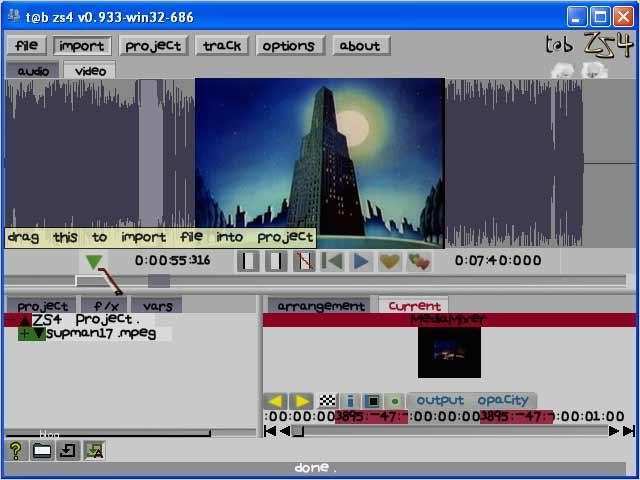Open the track menu

pyautogui.click(x=222, y=45)
